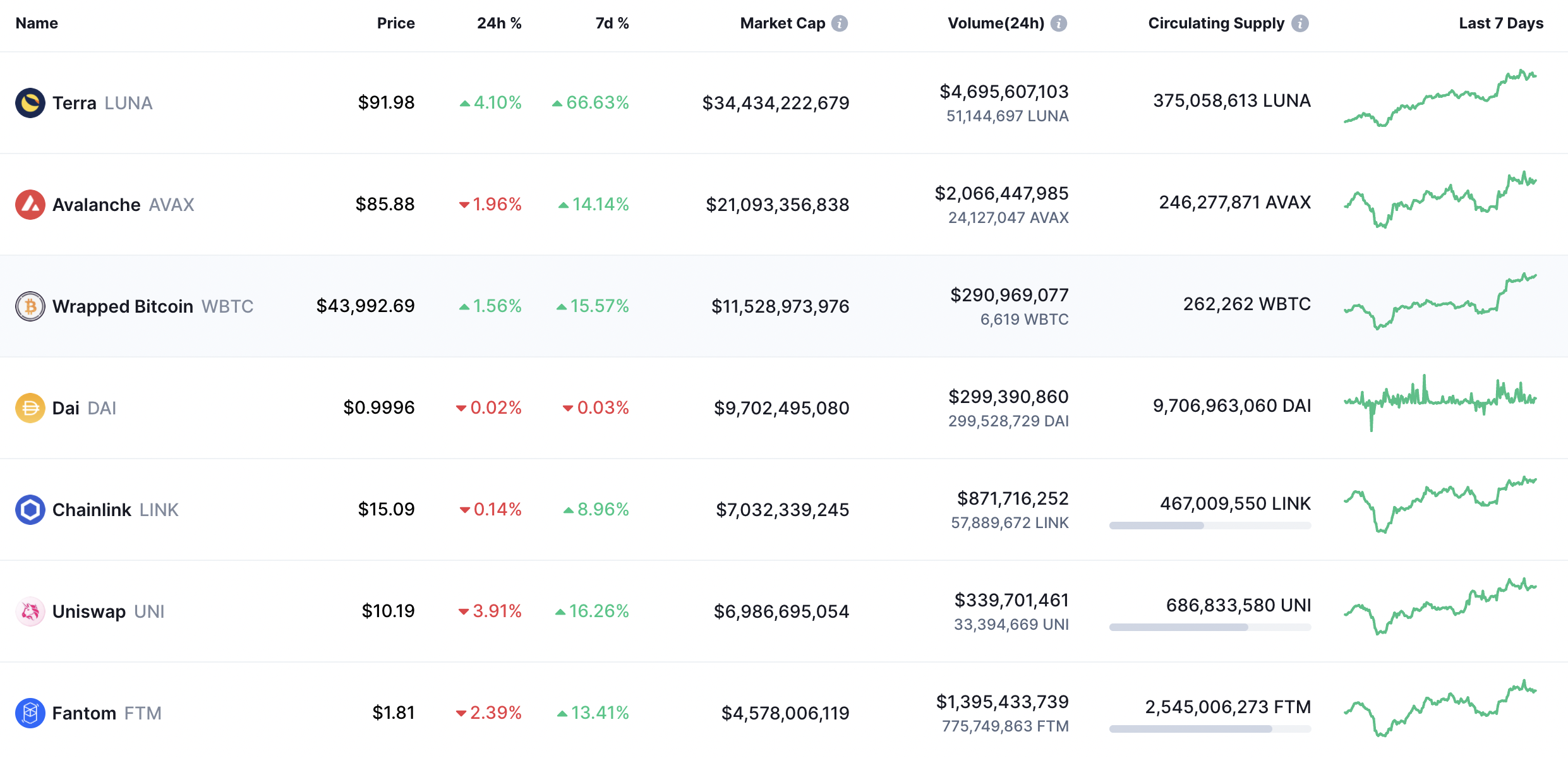The width and height of the screenshot is (1568, 758).
Task: Sort by the 24h % column header
Action: tap(499, 23)
